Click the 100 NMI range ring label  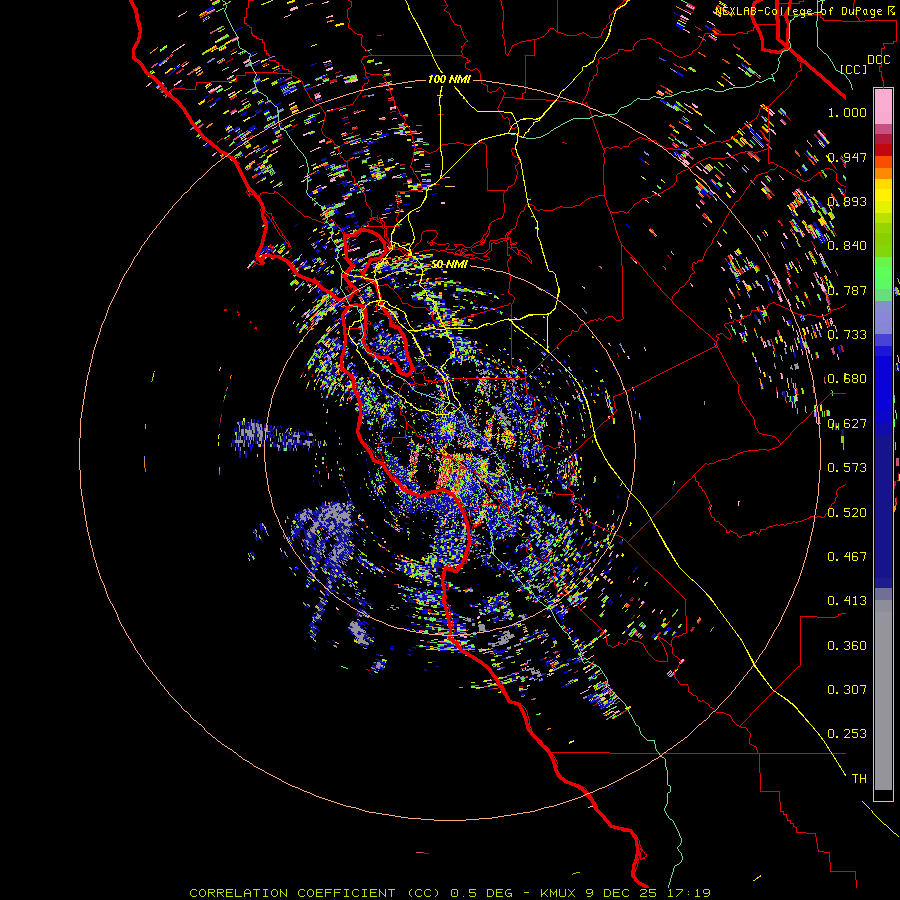pyautogui.click(x=449, y=79)
